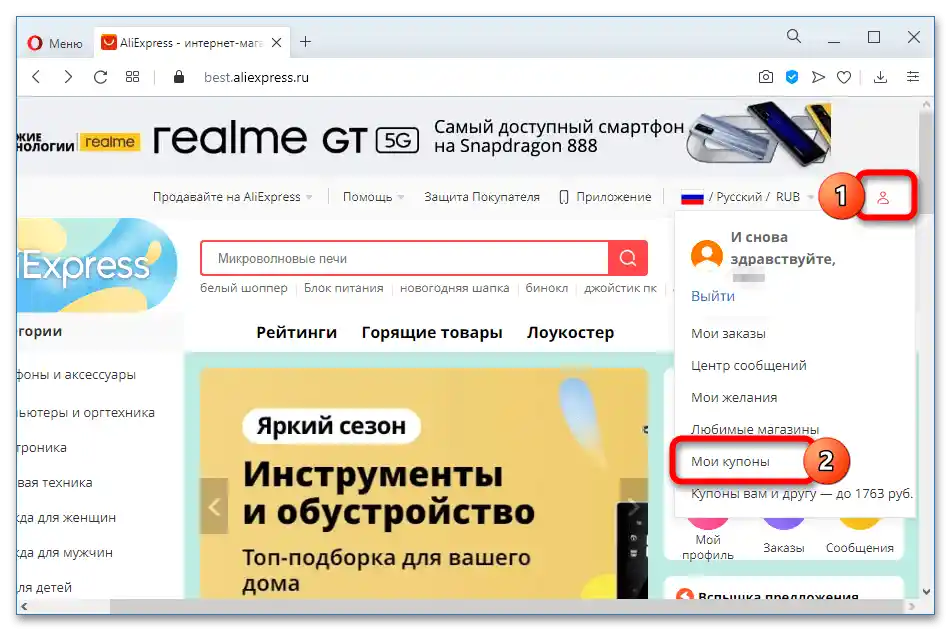
Task: Add page to bookmarks heart icon
Action: pyautogui.click(x=844, y=77)
